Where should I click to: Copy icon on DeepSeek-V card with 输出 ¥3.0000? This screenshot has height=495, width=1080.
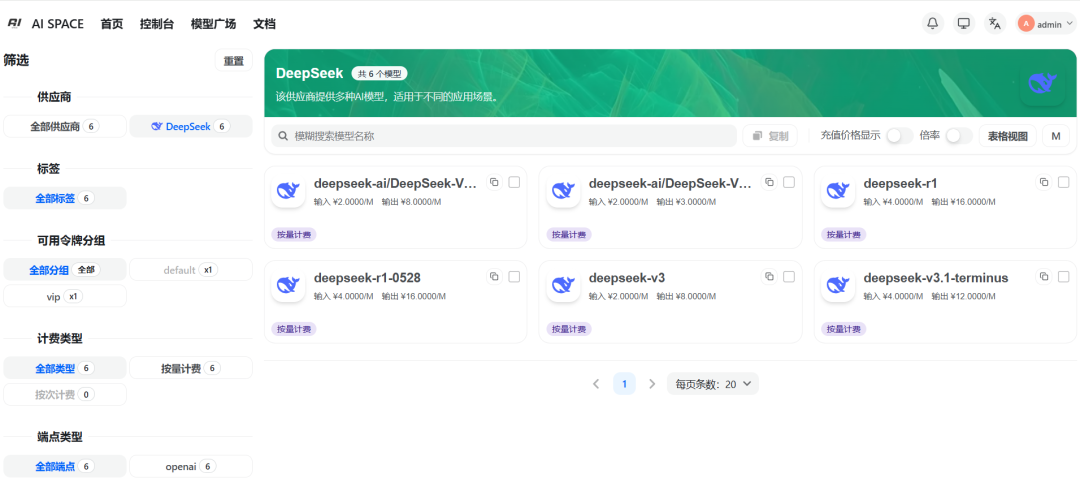coord(769,182)
